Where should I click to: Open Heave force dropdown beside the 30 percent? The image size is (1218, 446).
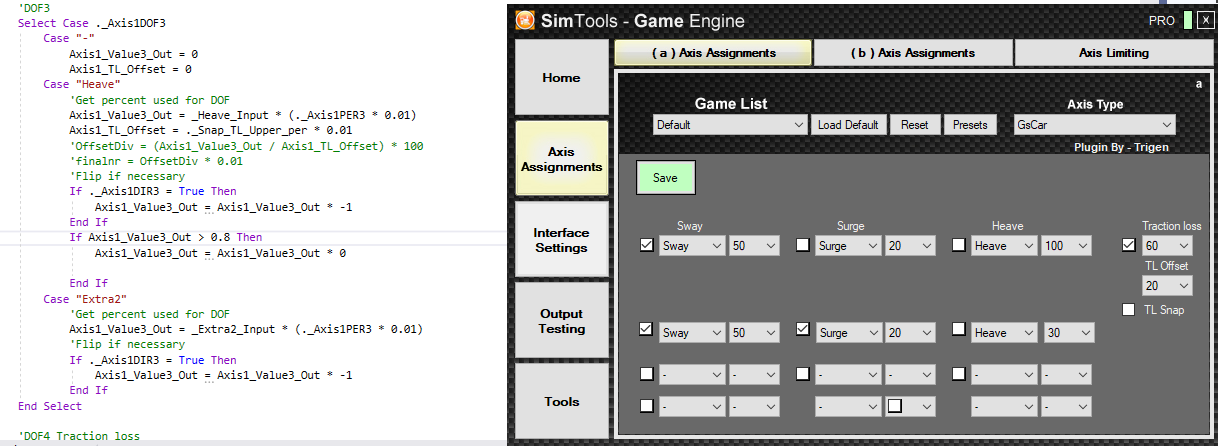[x=1004, y=333]
